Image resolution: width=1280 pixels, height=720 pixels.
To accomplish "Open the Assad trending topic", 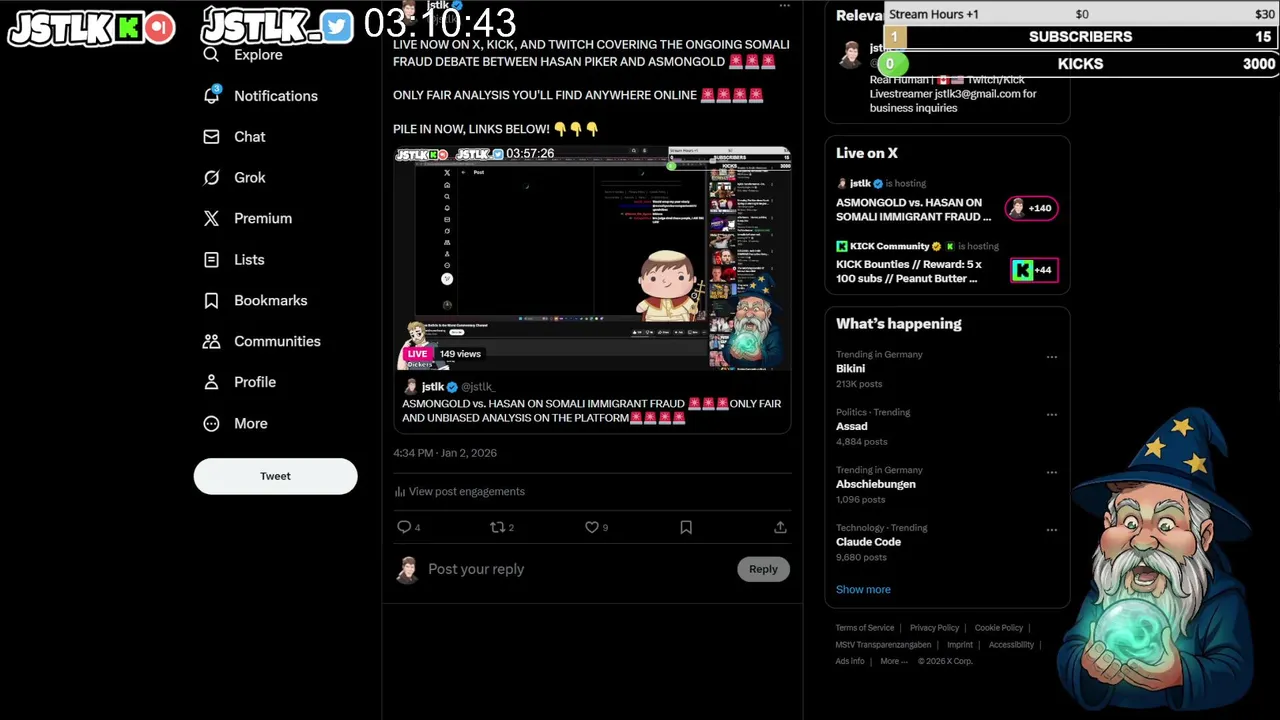I will tap(851, 427).
